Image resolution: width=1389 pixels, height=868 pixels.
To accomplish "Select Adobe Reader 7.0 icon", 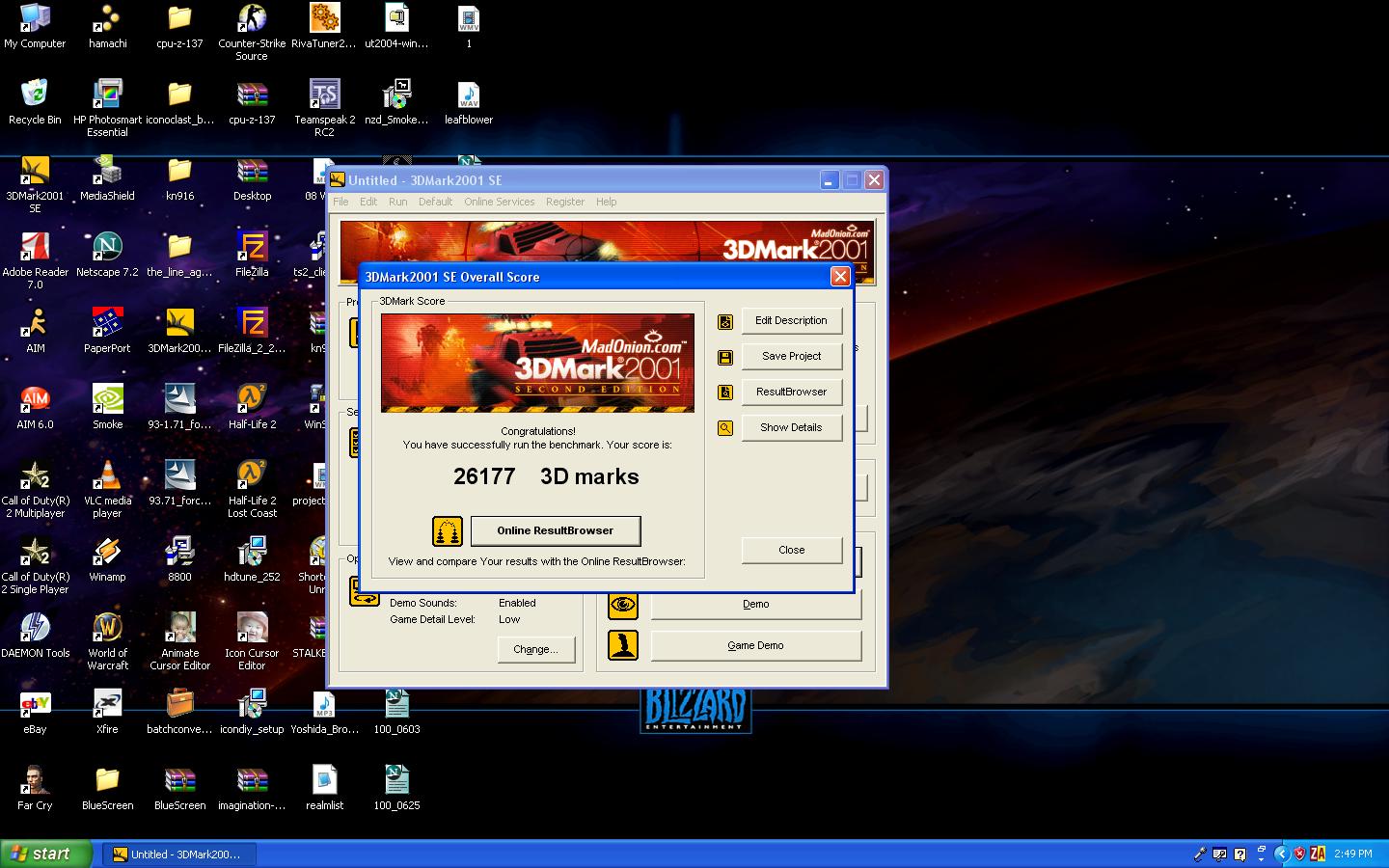I will point(35,260).
